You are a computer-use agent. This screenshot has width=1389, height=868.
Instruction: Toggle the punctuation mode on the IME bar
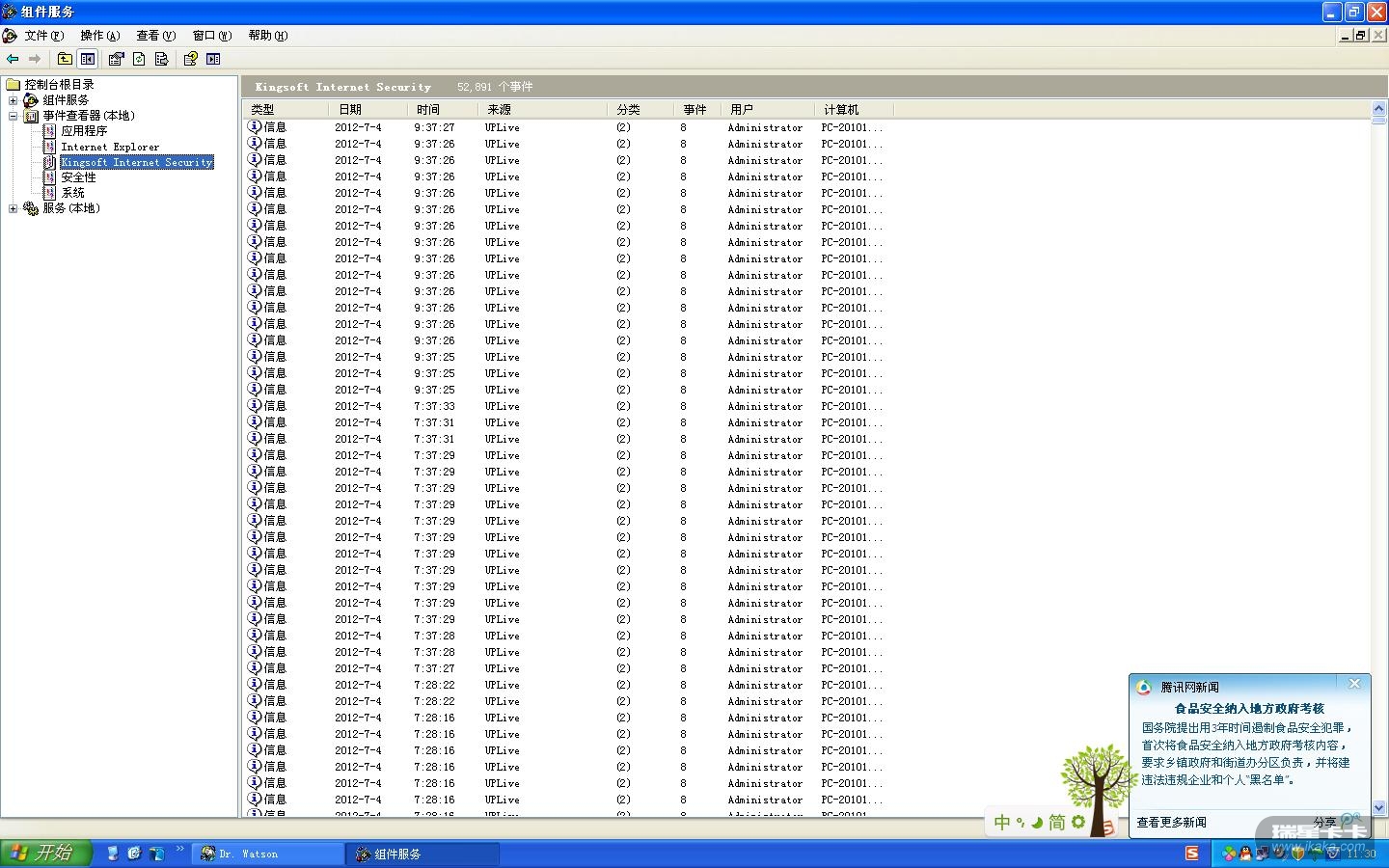[x=1021, y=823]
